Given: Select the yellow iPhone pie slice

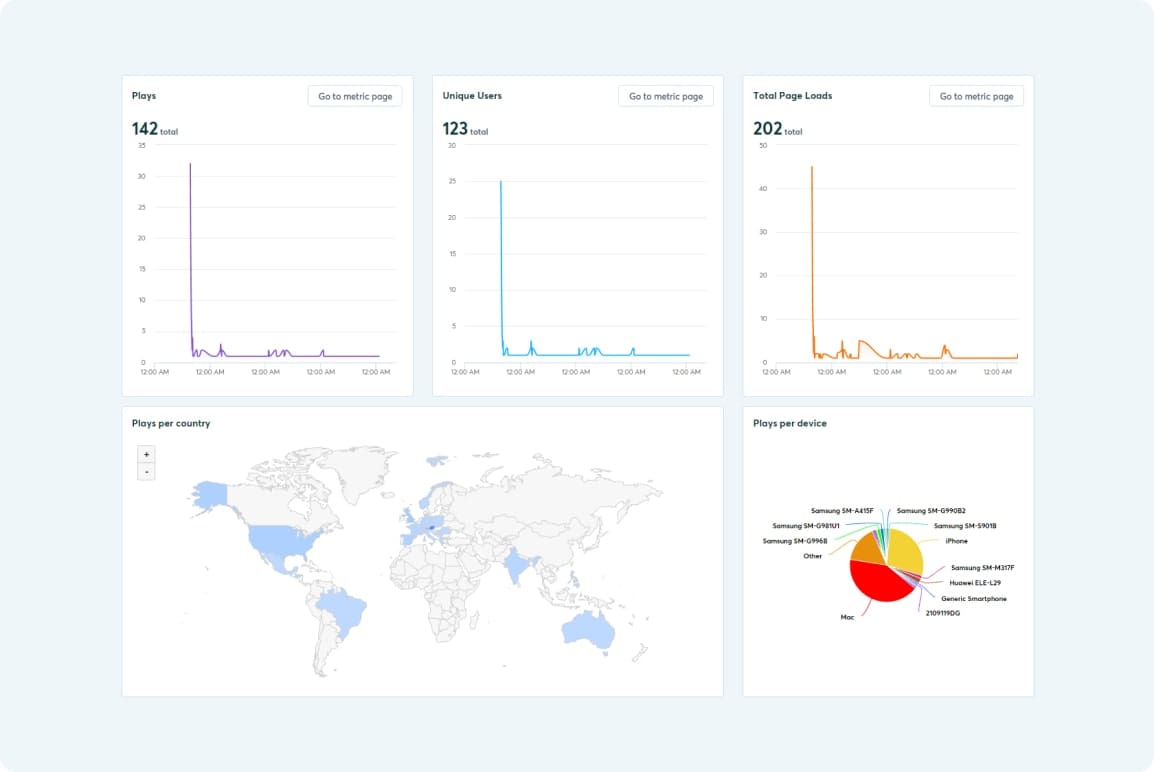Looking at the screenshot, I should [x=907, y=550].
